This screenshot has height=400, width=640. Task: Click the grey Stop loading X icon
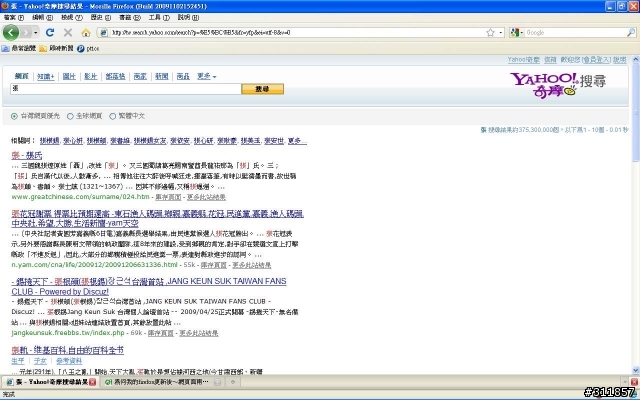coord(68,32)
